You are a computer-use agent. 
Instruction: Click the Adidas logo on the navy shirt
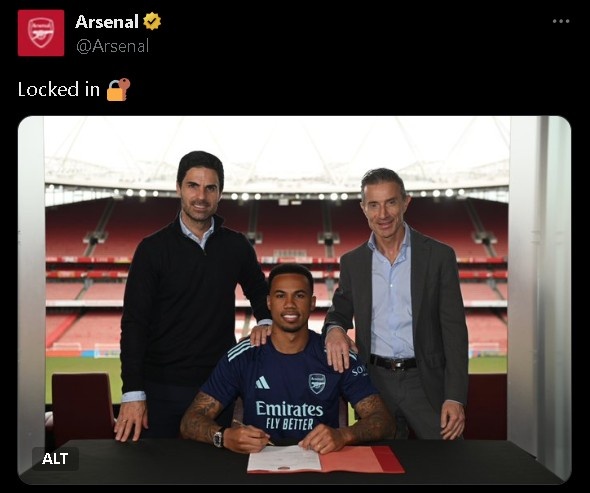click(262, 383)
